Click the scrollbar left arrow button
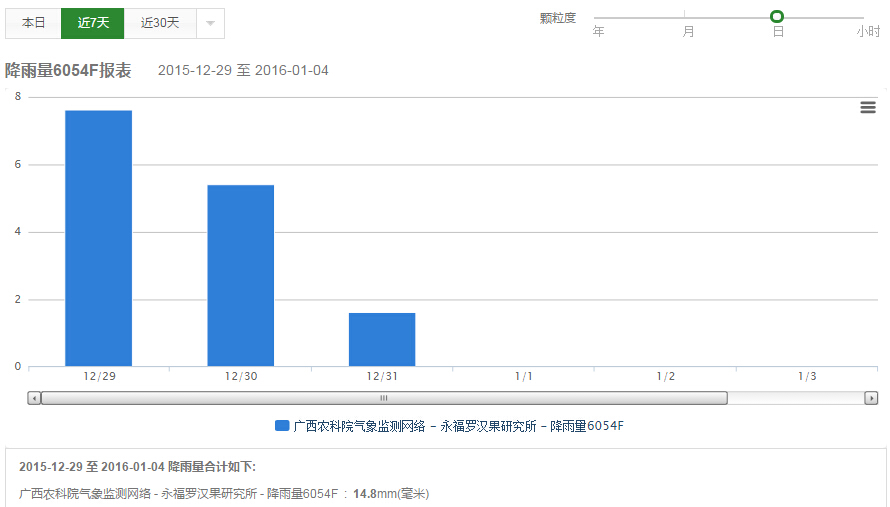The image size is (890, 507). (35, 398)
